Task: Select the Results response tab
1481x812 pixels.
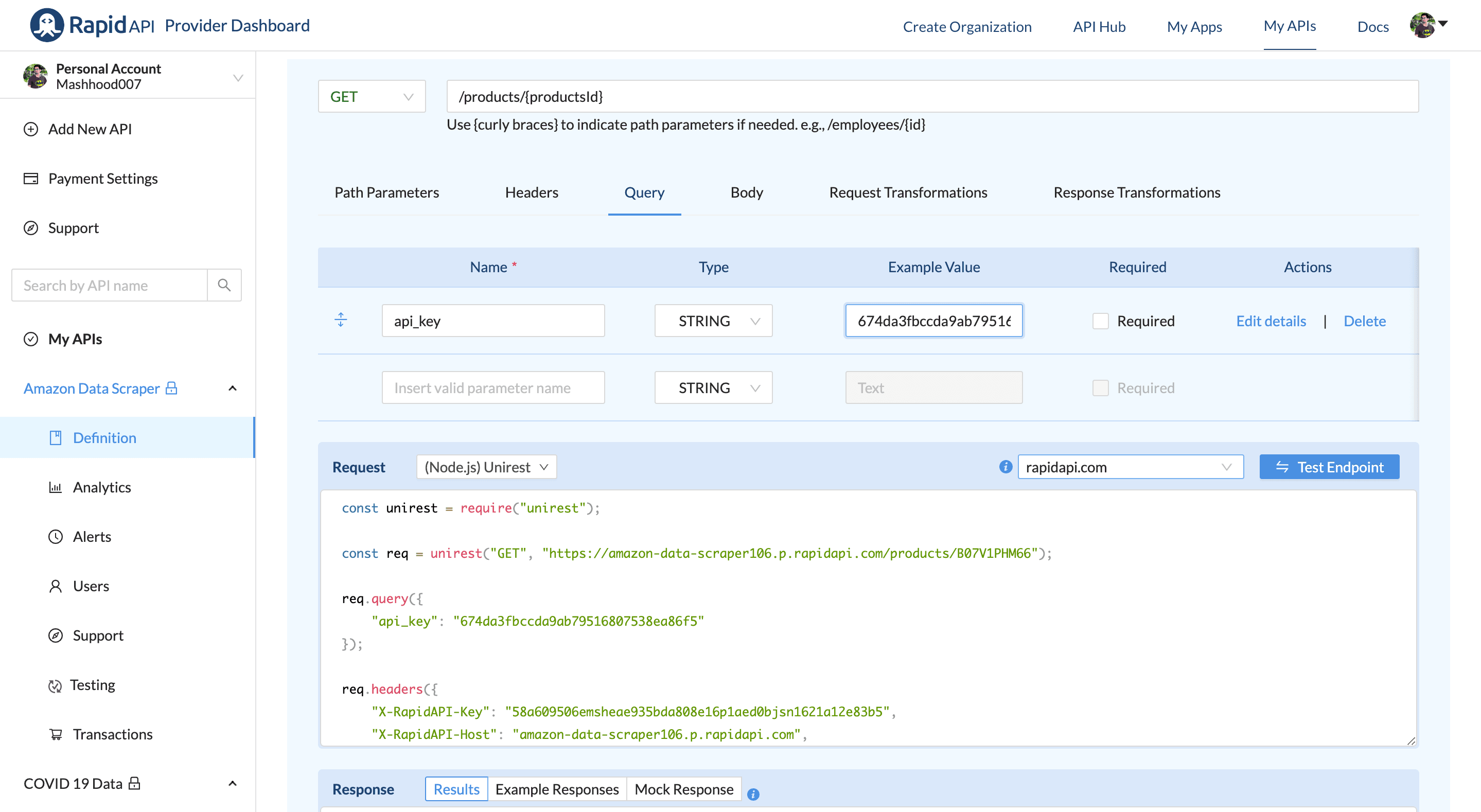Action: point(456,789)
